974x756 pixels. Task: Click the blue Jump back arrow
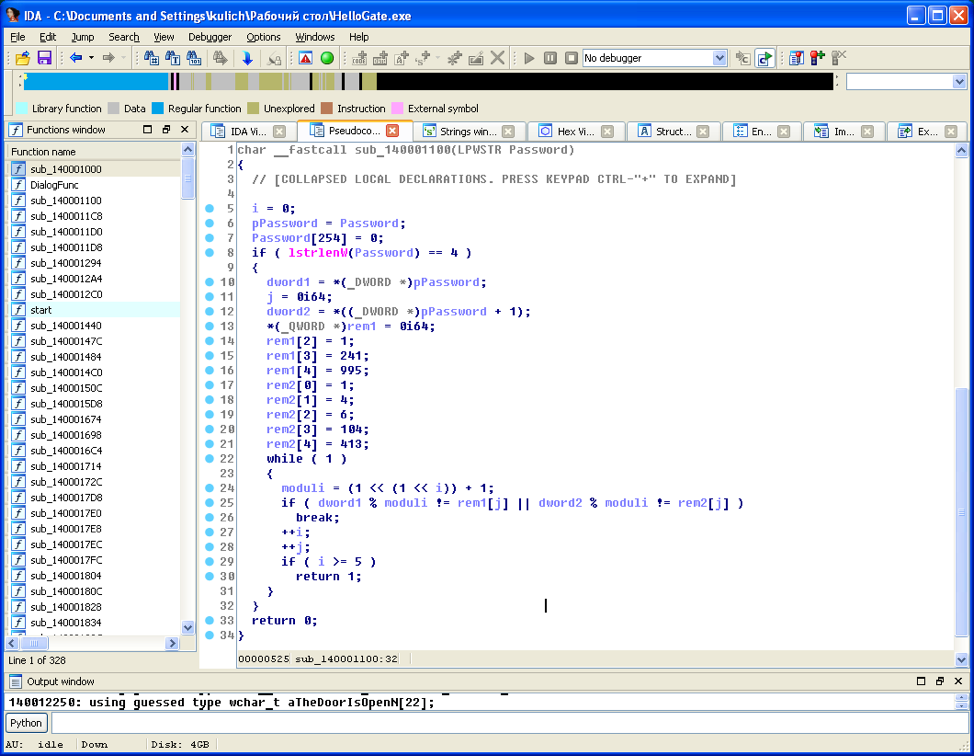tap(76, 58)
